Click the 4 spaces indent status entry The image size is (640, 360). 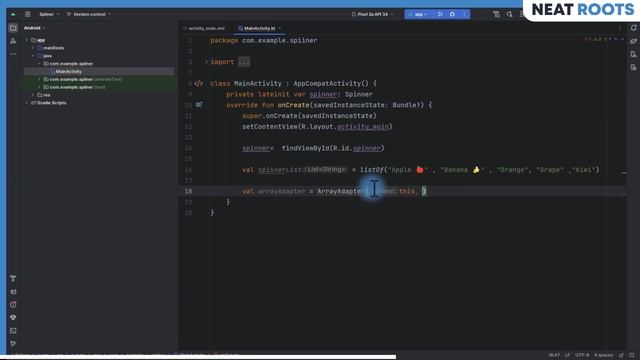pos(604,355)
